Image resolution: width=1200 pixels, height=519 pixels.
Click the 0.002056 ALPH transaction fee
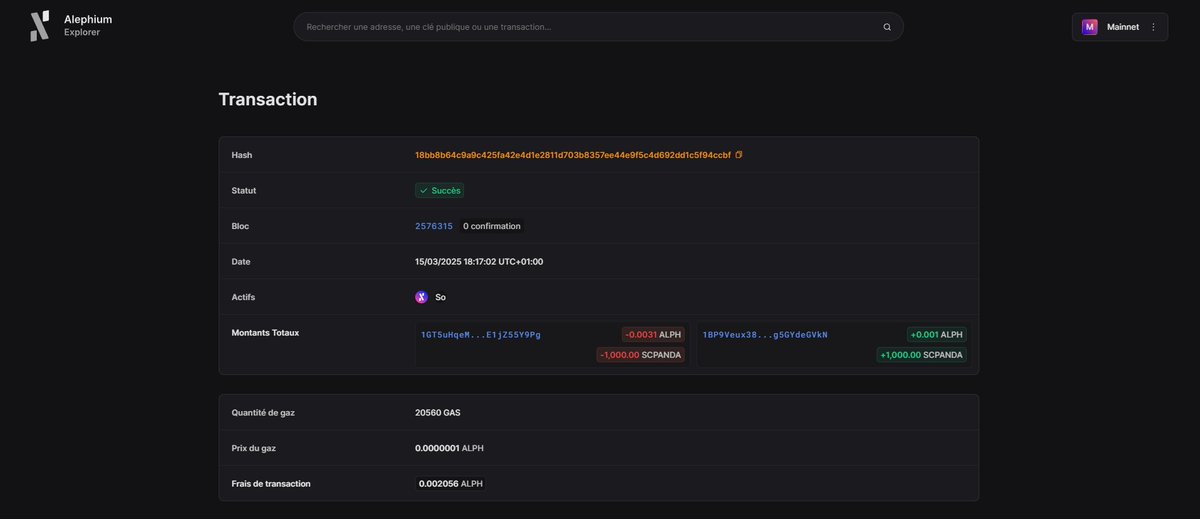451,484
